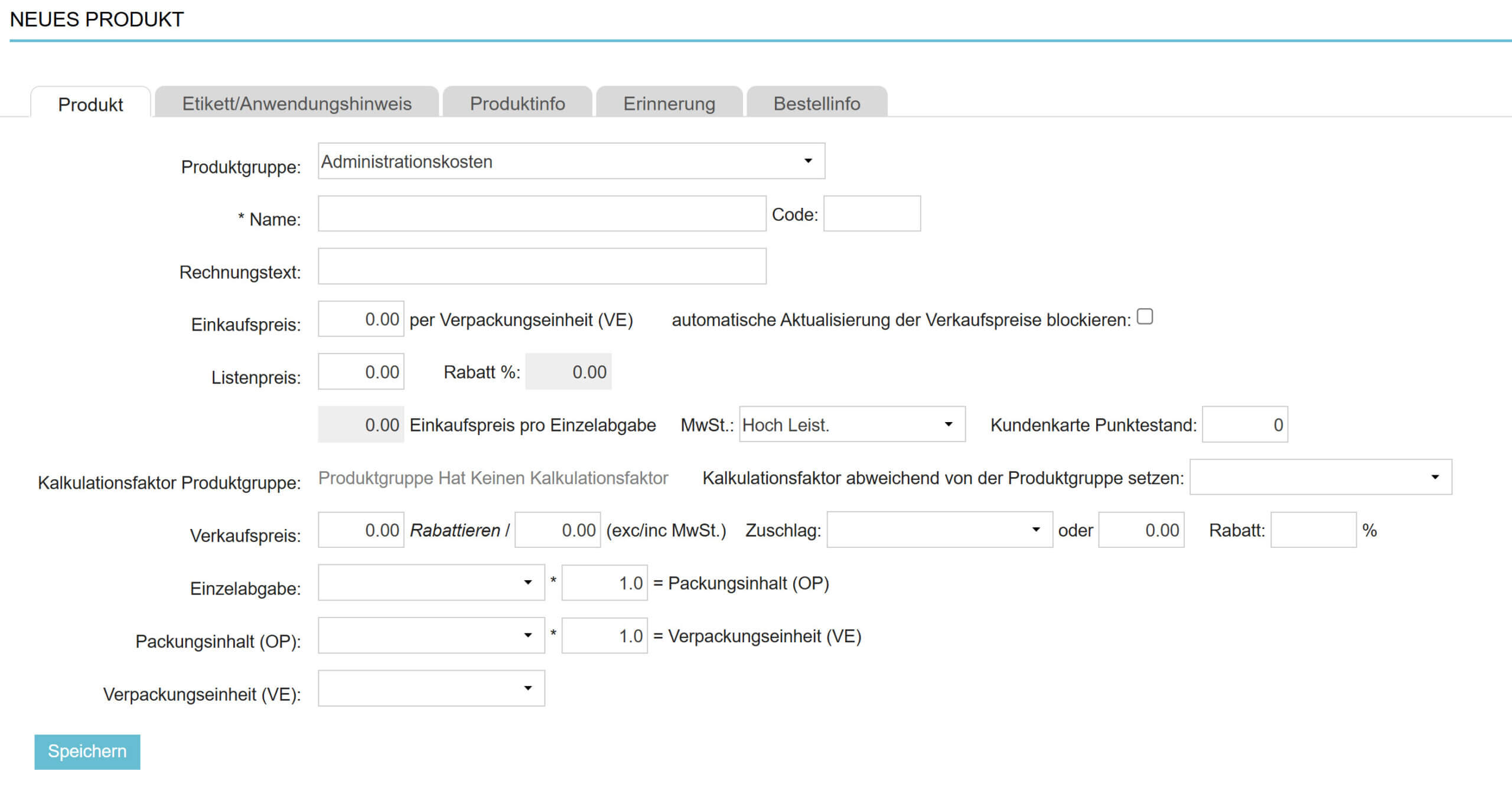The width and height of the screenshot is (1512, 794).
Task: Open the MwSt. dropdown
Action: coord(851,424)
